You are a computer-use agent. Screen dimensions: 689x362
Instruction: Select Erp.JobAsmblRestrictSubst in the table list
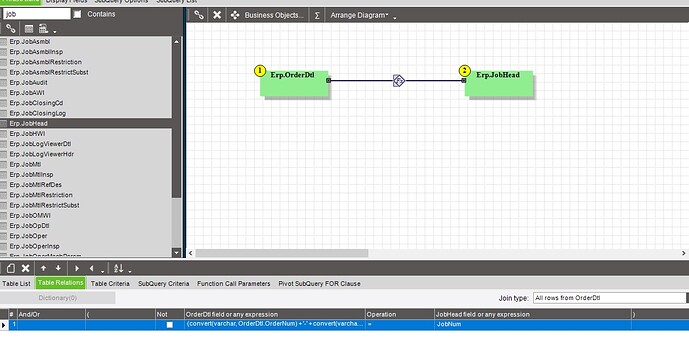(x=86, y=72)
